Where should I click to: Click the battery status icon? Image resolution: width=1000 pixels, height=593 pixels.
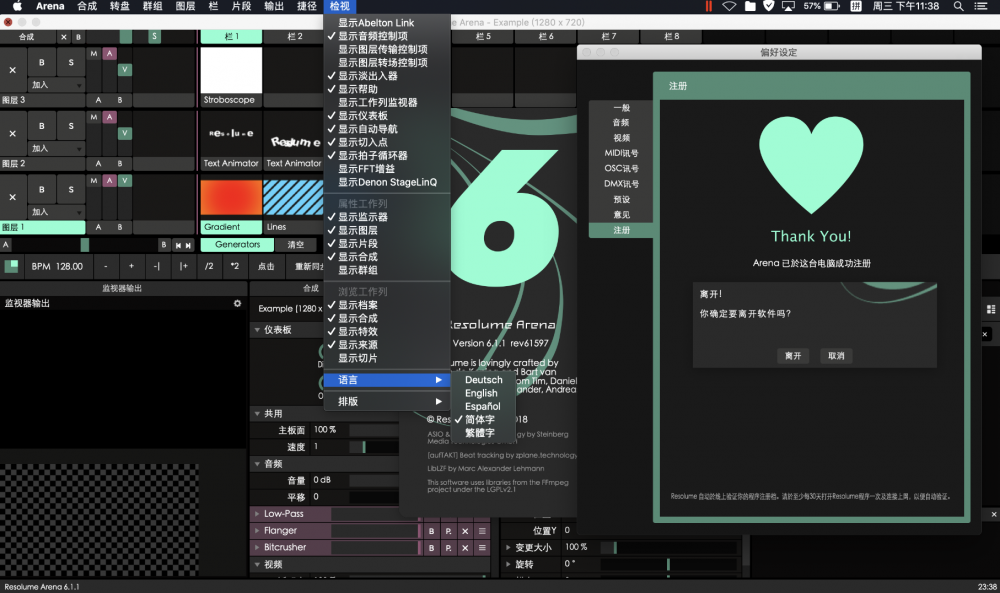(x=832, y=6)
